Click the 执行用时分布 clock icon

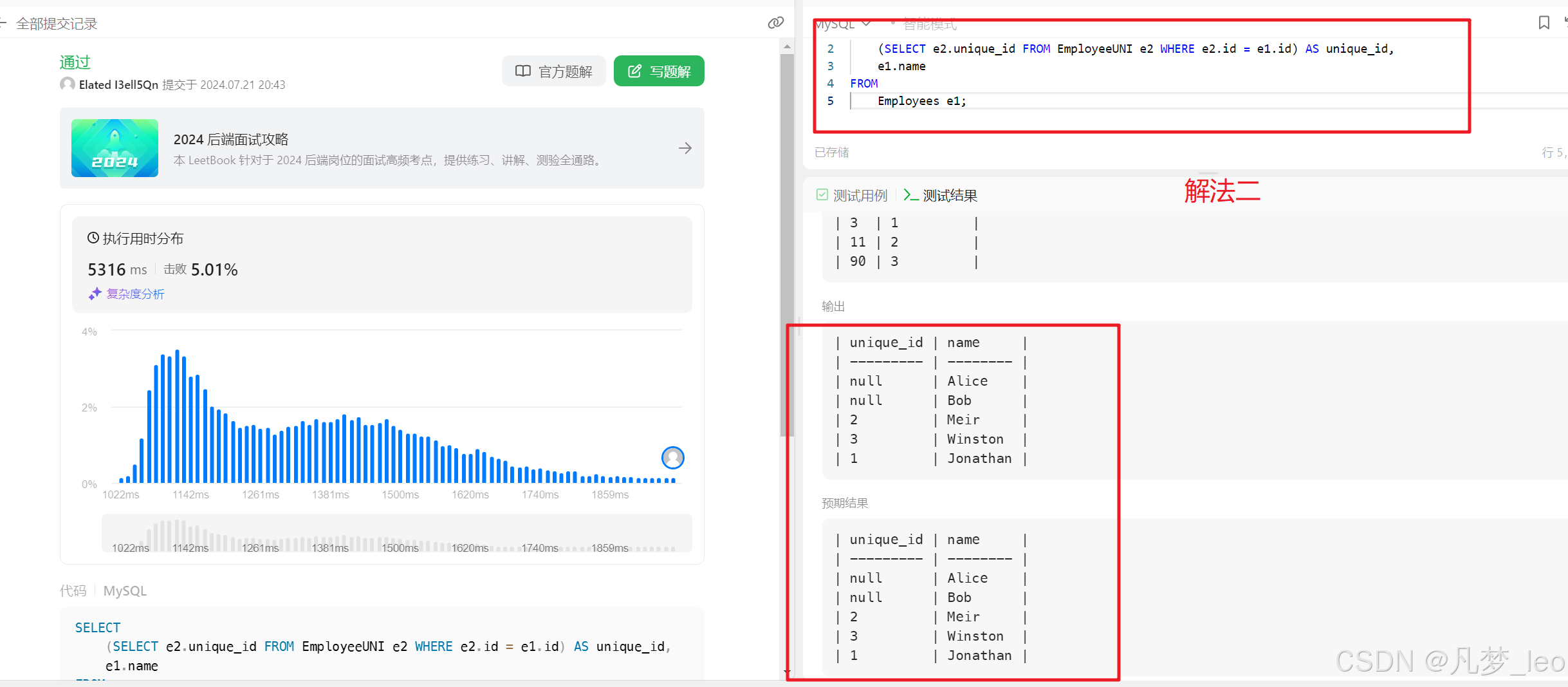[x=93, y=238]
